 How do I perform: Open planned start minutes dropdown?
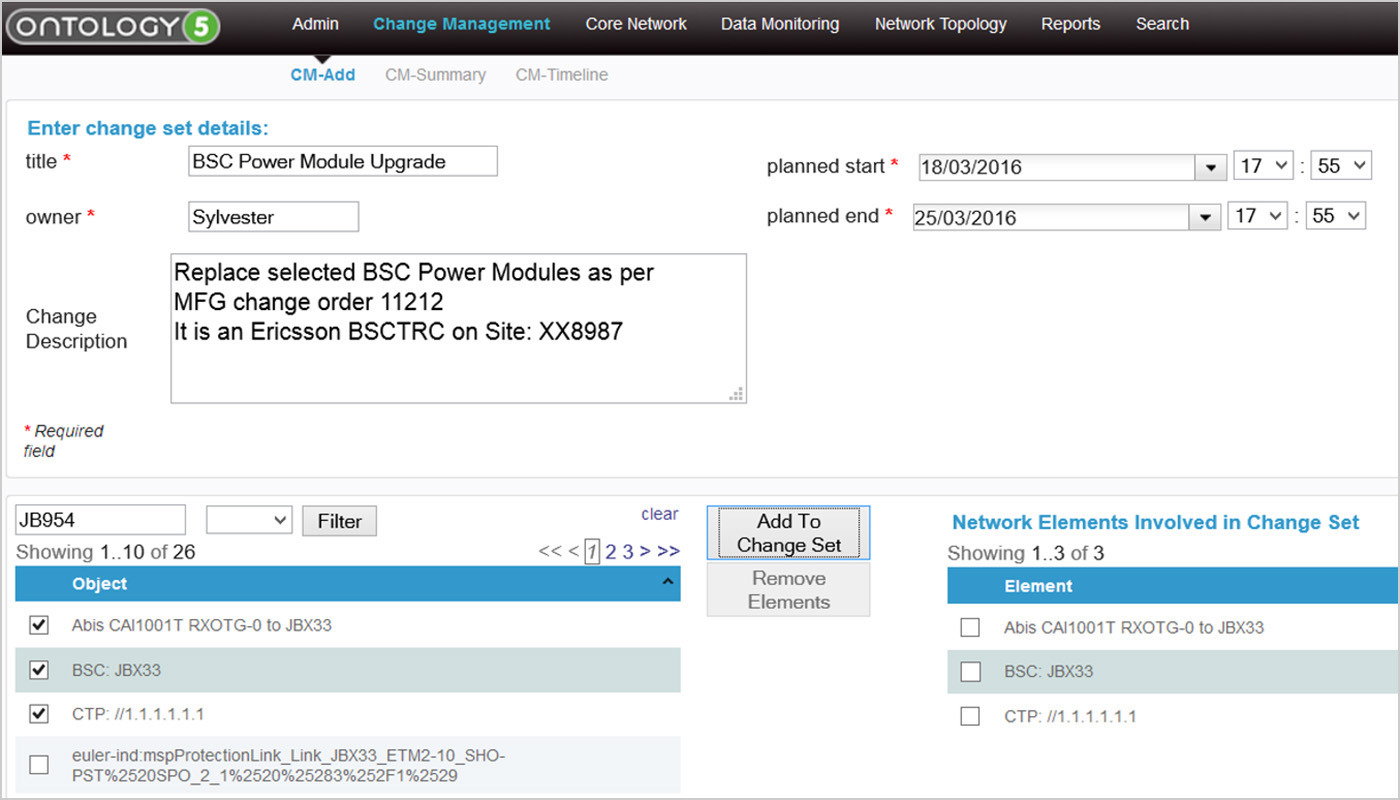click(1341, 166)
